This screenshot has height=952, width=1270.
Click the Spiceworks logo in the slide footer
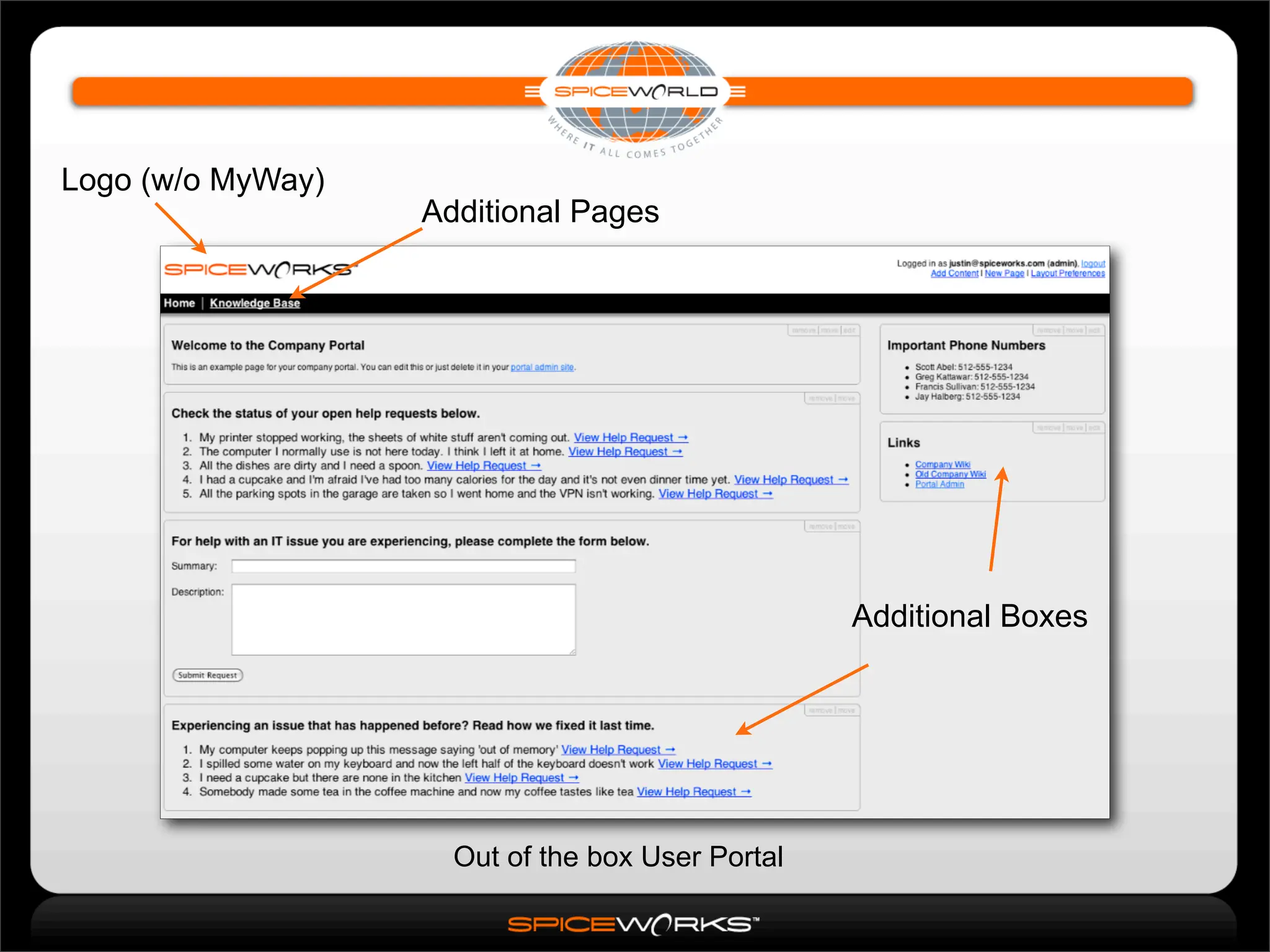[x=633, y=924]
